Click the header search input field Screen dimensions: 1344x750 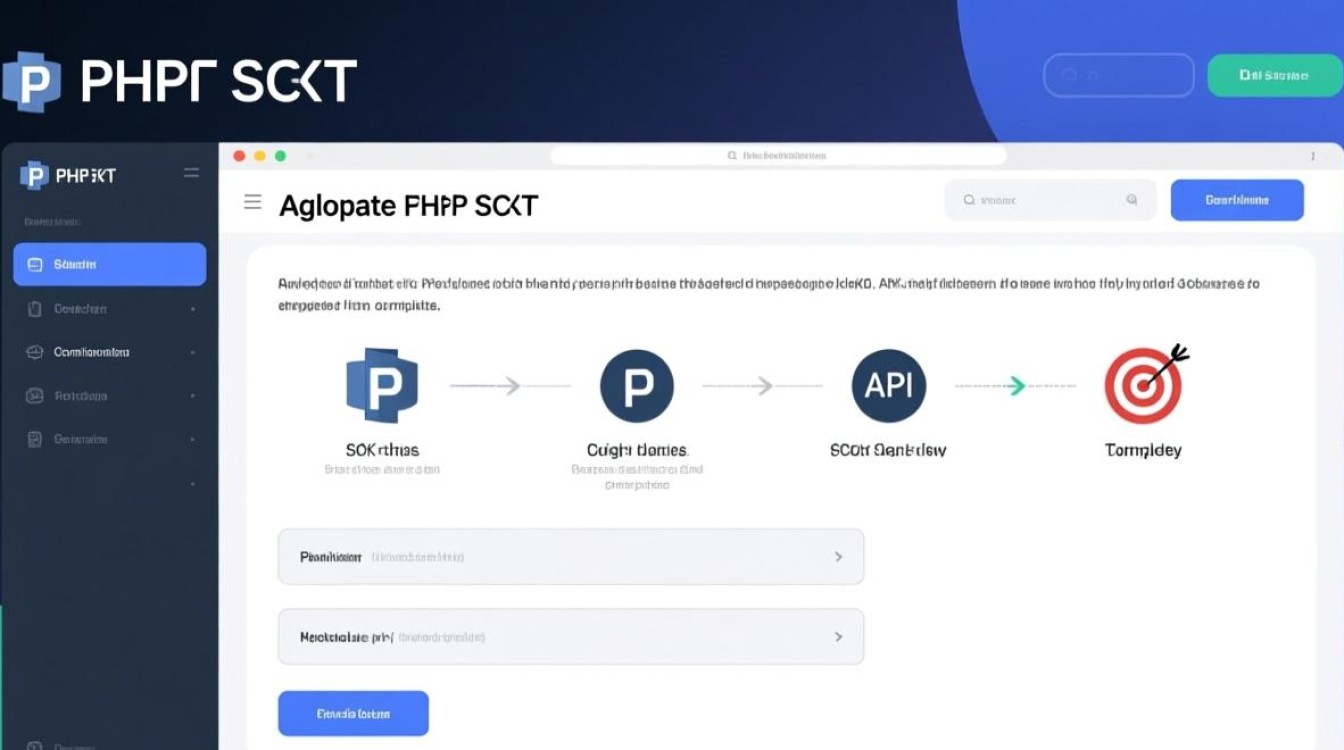click(1049, 200)
